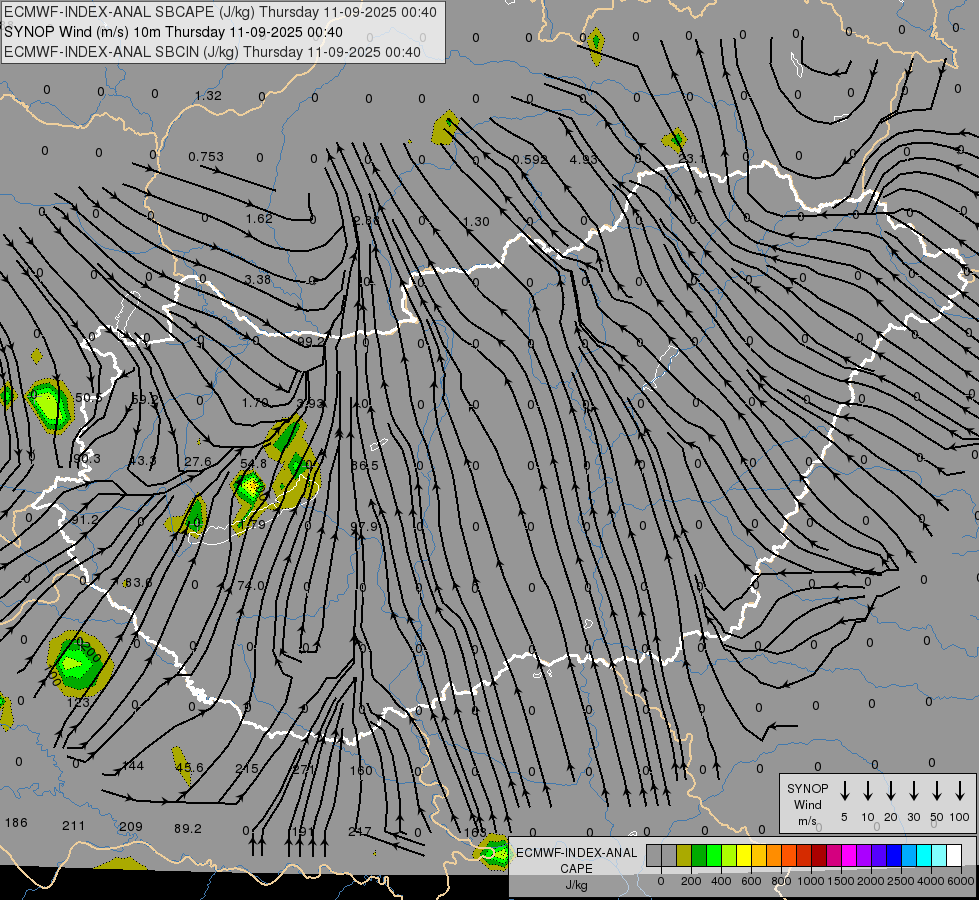
Task: Click the map value 123
Action: (78, 703)
